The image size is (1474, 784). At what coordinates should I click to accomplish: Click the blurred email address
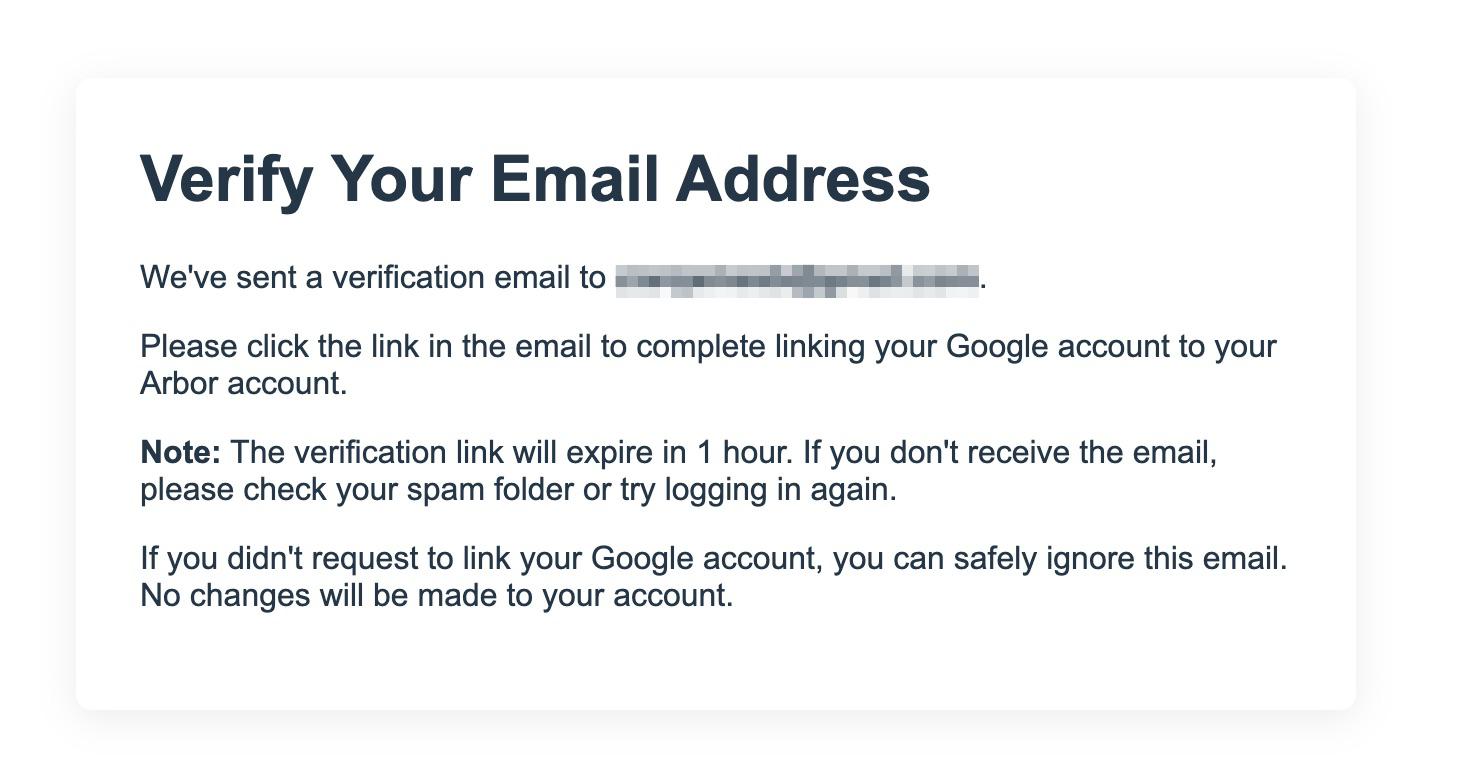(796, 278)
